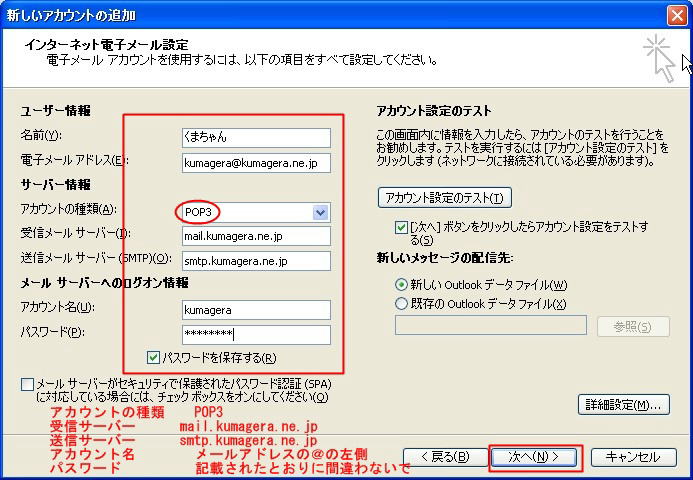Viewport: 693px width, 480px height.
Task: Click the アカウント名 input field
Action: pos(256,310)
